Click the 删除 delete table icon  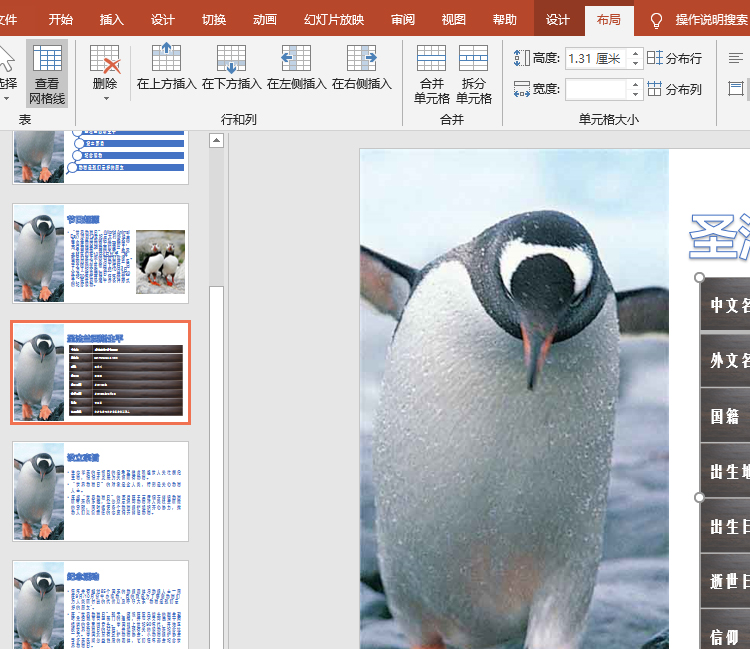pyautogui.click(x=104, y=59)
